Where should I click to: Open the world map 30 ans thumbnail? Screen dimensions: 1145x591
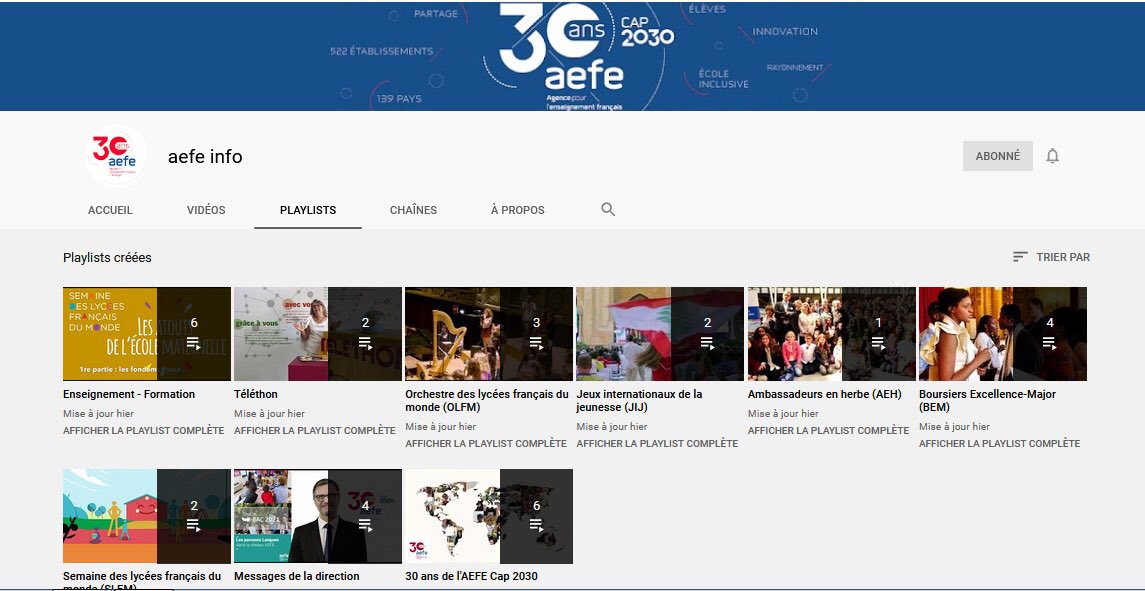[489, 516]
